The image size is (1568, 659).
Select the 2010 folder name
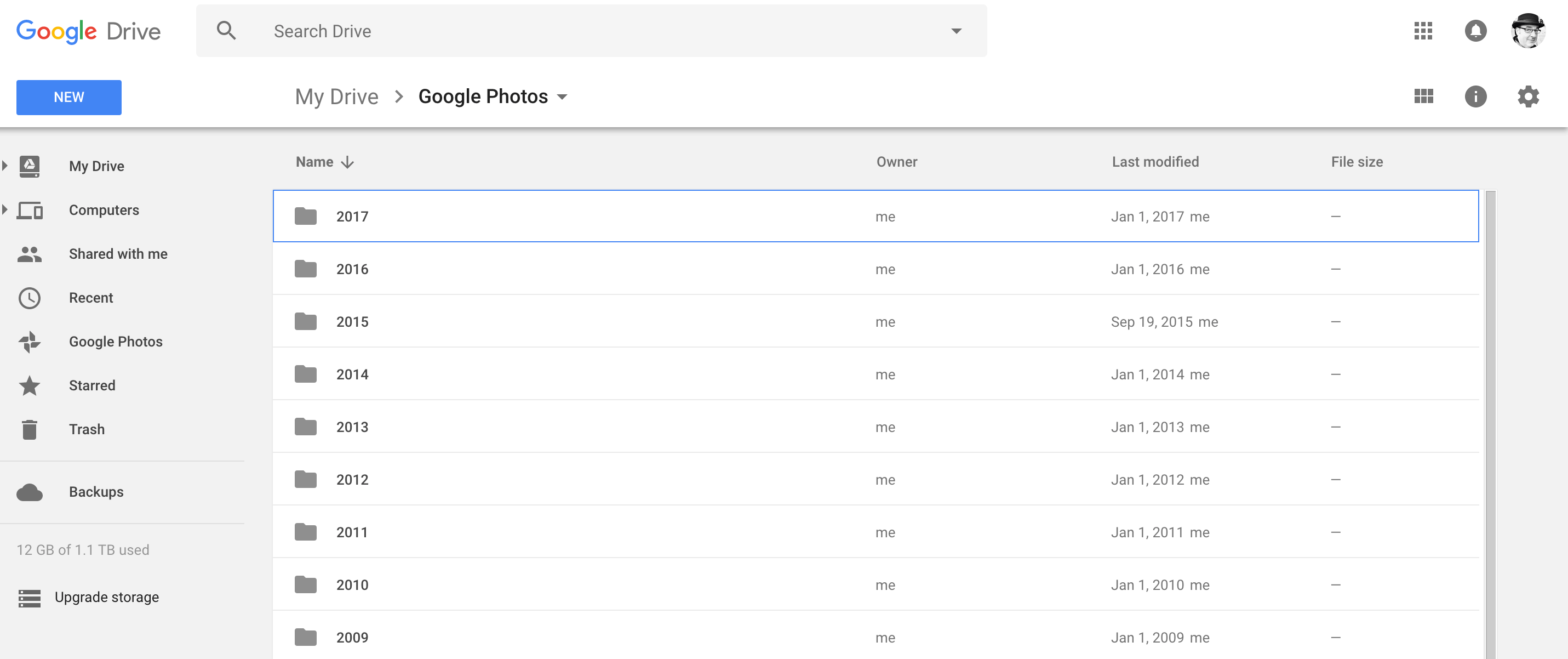tap(352, 586)
